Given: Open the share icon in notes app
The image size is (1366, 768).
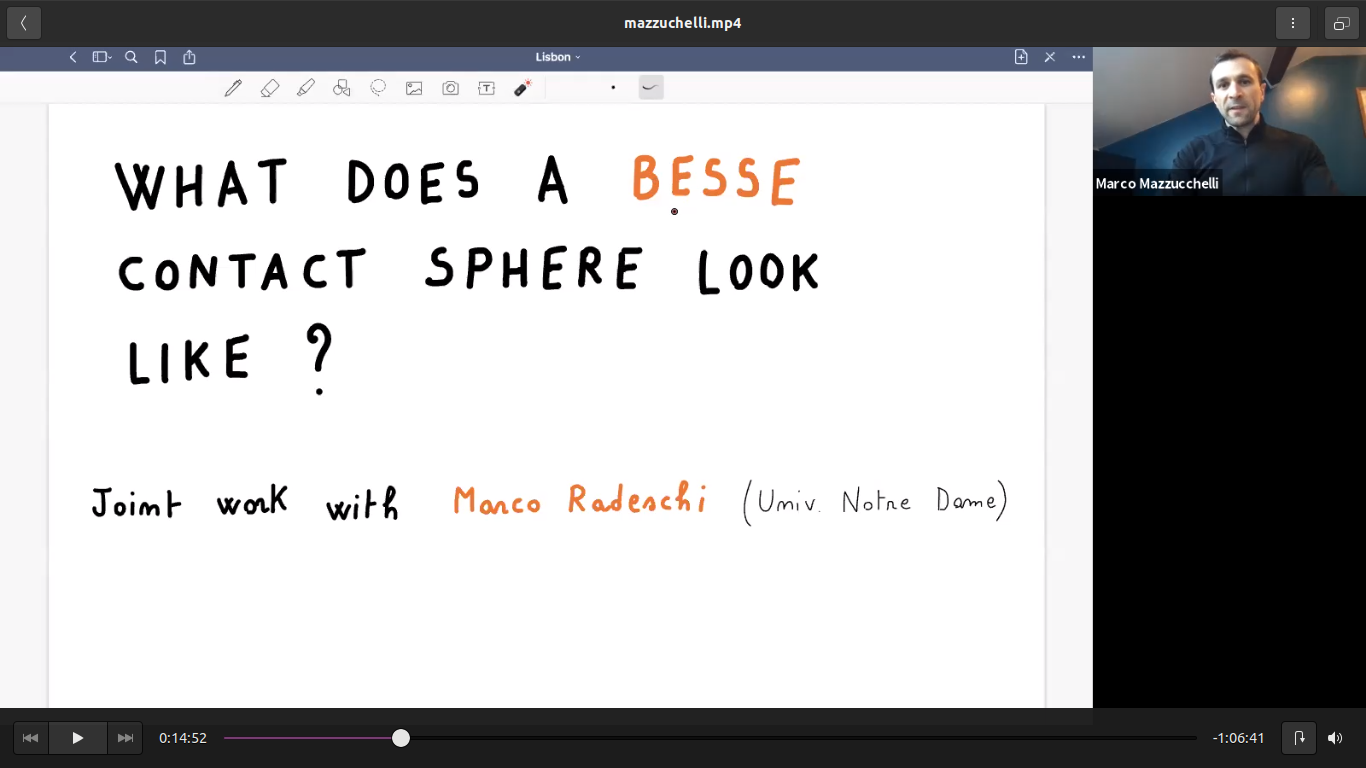Looking at the screenshot, I should tap(189, 57).
